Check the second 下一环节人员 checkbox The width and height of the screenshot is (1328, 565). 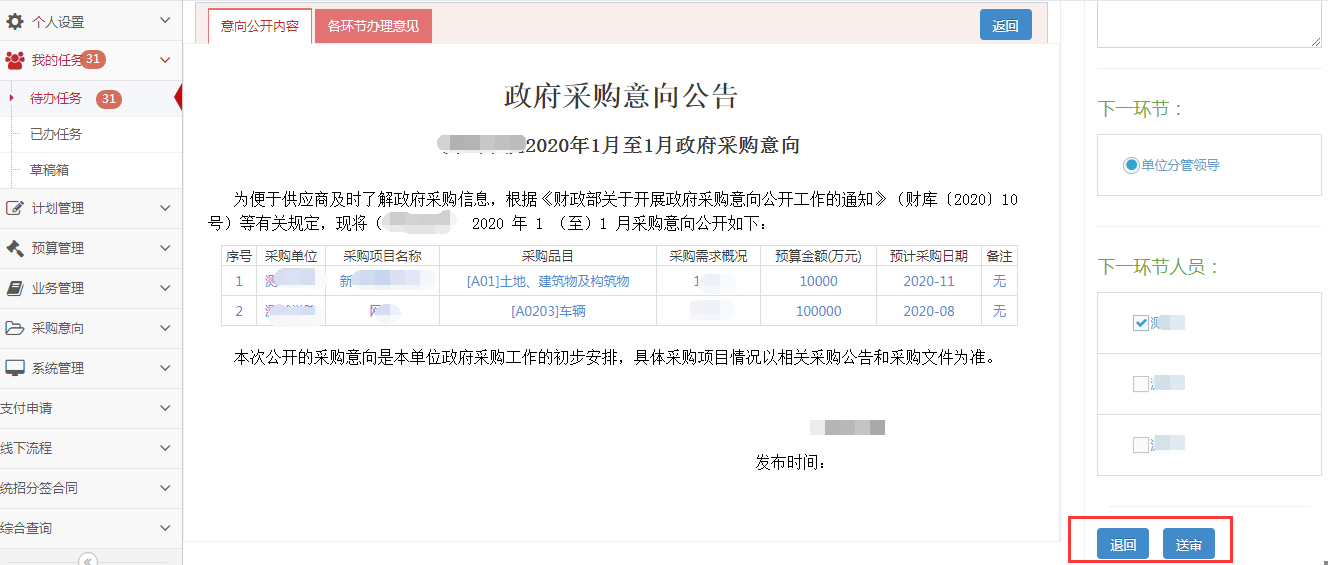[x=1141, y=384]
